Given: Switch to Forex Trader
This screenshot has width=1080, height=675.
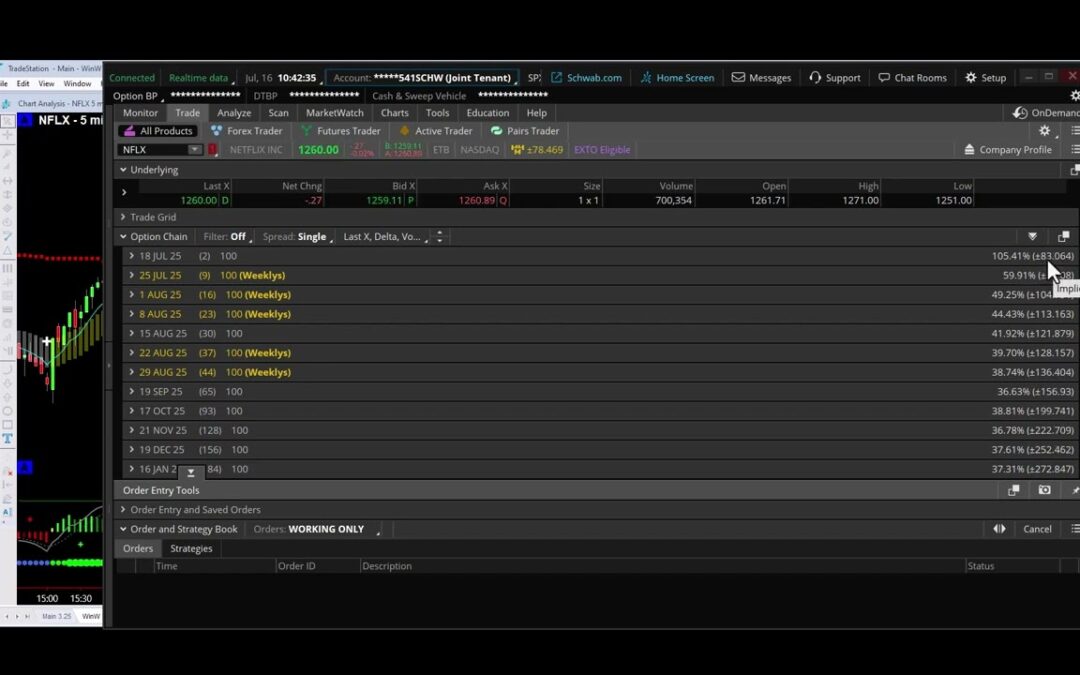Looking at the screenshot, I should tap(247, 131).
